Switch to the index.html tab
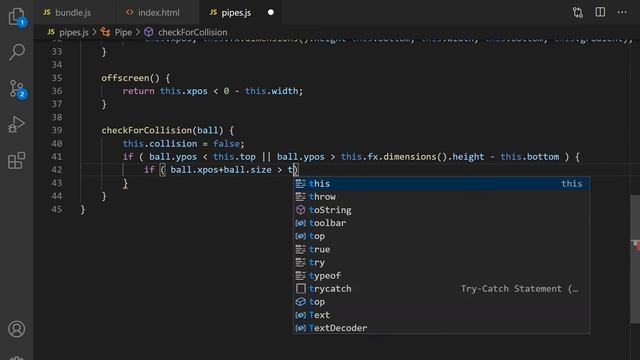The image size is (640, 360). pyautogui.click(x=158, y=13)
